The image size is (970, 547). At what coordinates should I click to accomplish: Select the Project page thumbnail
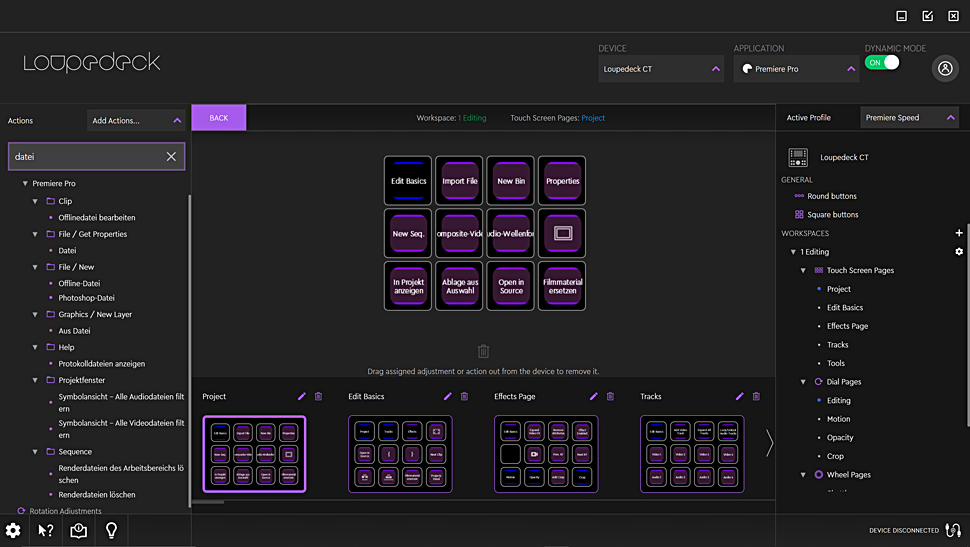pos(254,454)
